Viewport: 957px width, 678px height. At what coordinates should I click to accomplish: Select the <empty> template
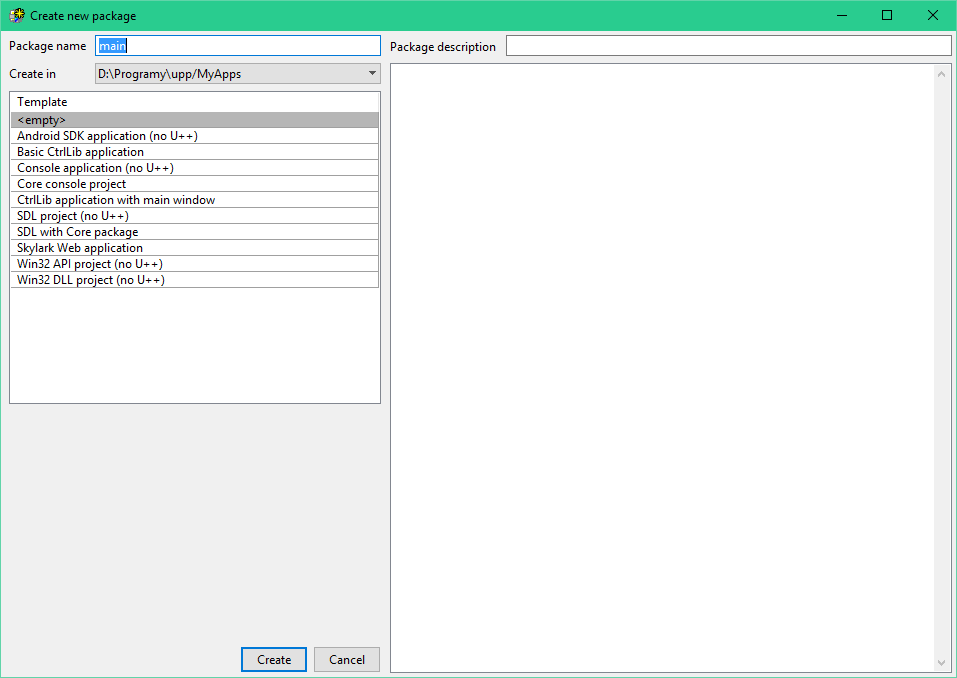(x=194, y=120)
